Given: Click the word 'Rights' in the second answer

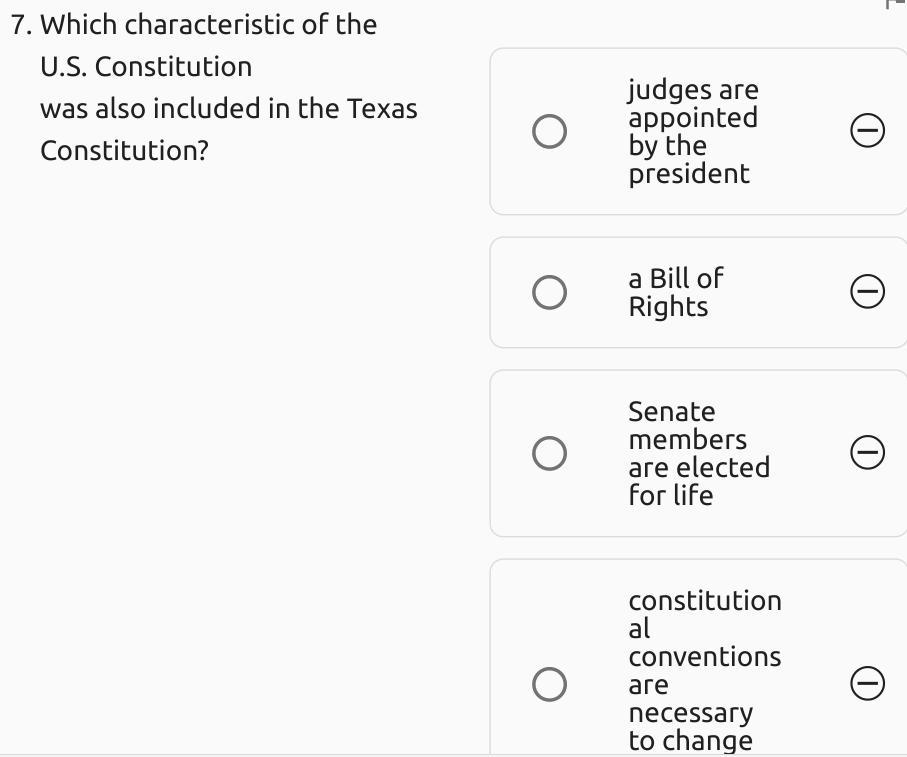Looking at the screenshot, I should [x=668, y=307].
